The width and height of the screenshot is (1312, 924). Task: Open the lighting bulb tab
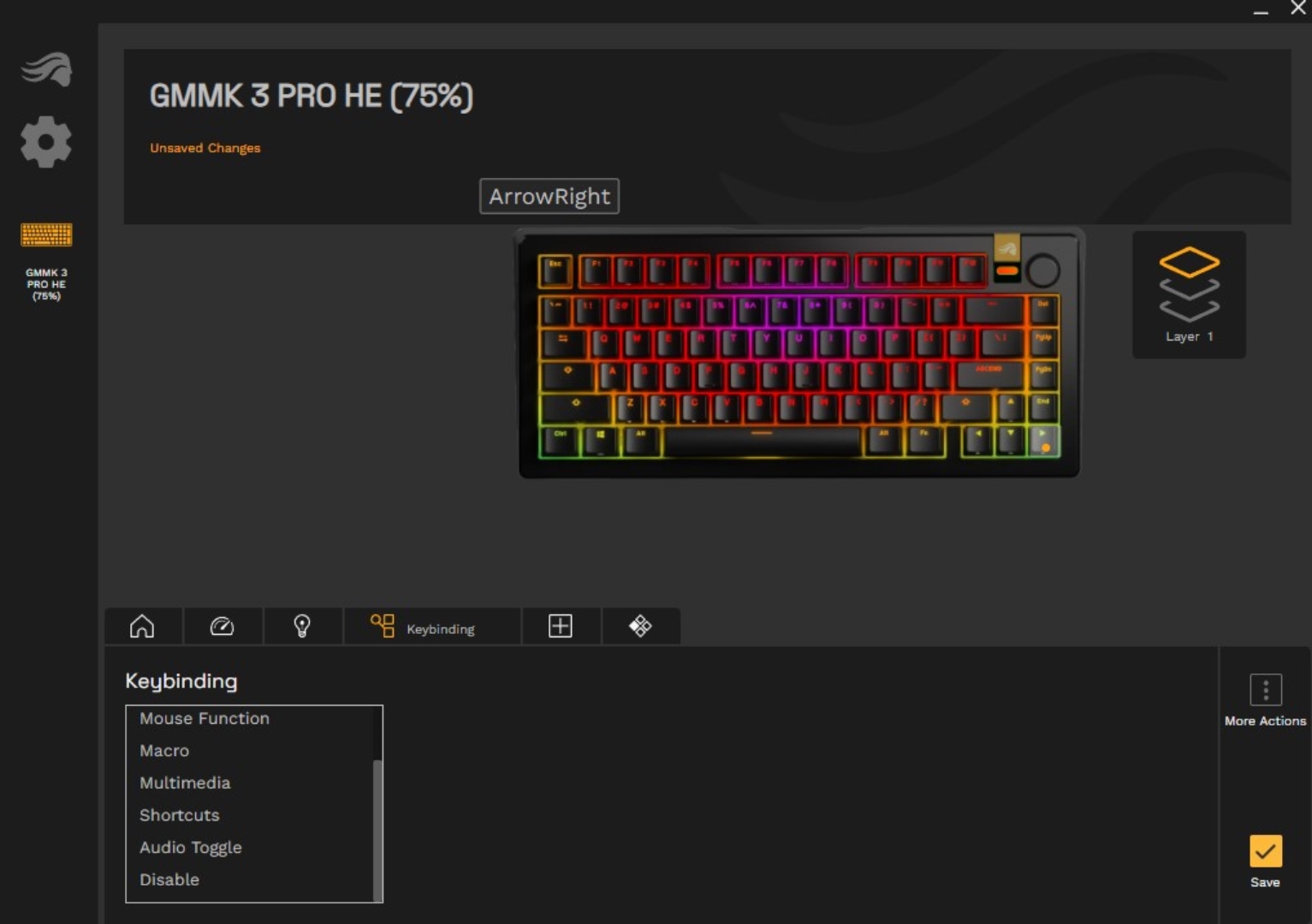tap(302, 626)
